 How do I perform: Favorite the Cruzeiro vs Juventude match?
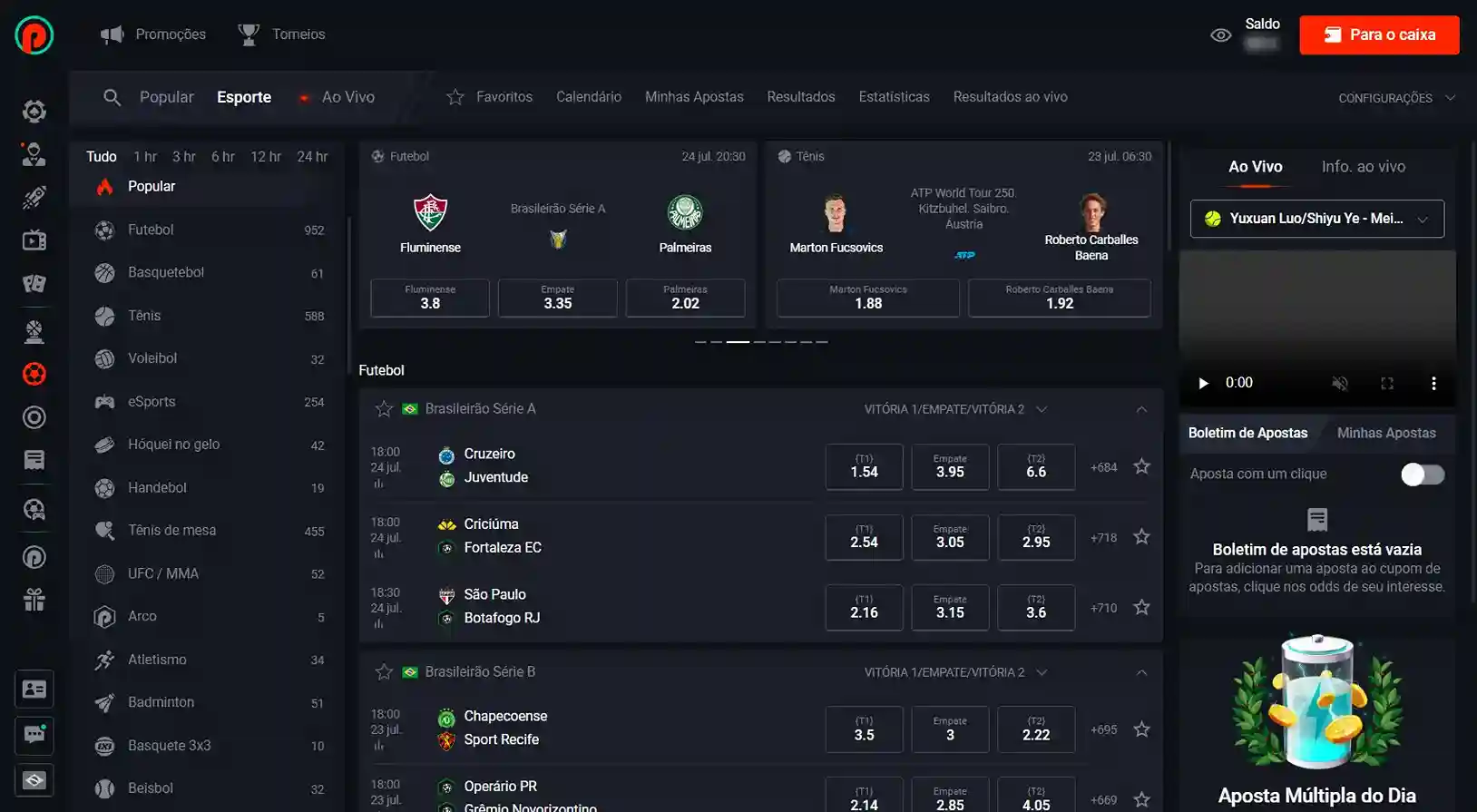tap(1141, 466)
